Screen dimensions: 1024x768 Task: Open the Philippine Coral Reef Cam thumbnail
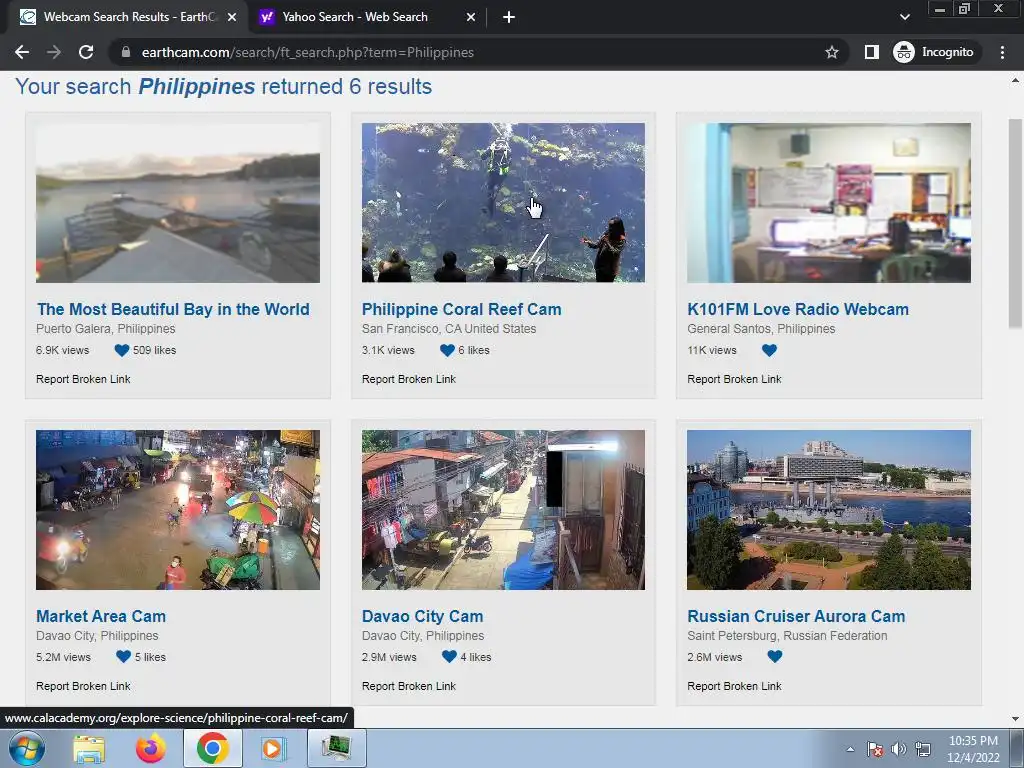click(x=503, y=202)
